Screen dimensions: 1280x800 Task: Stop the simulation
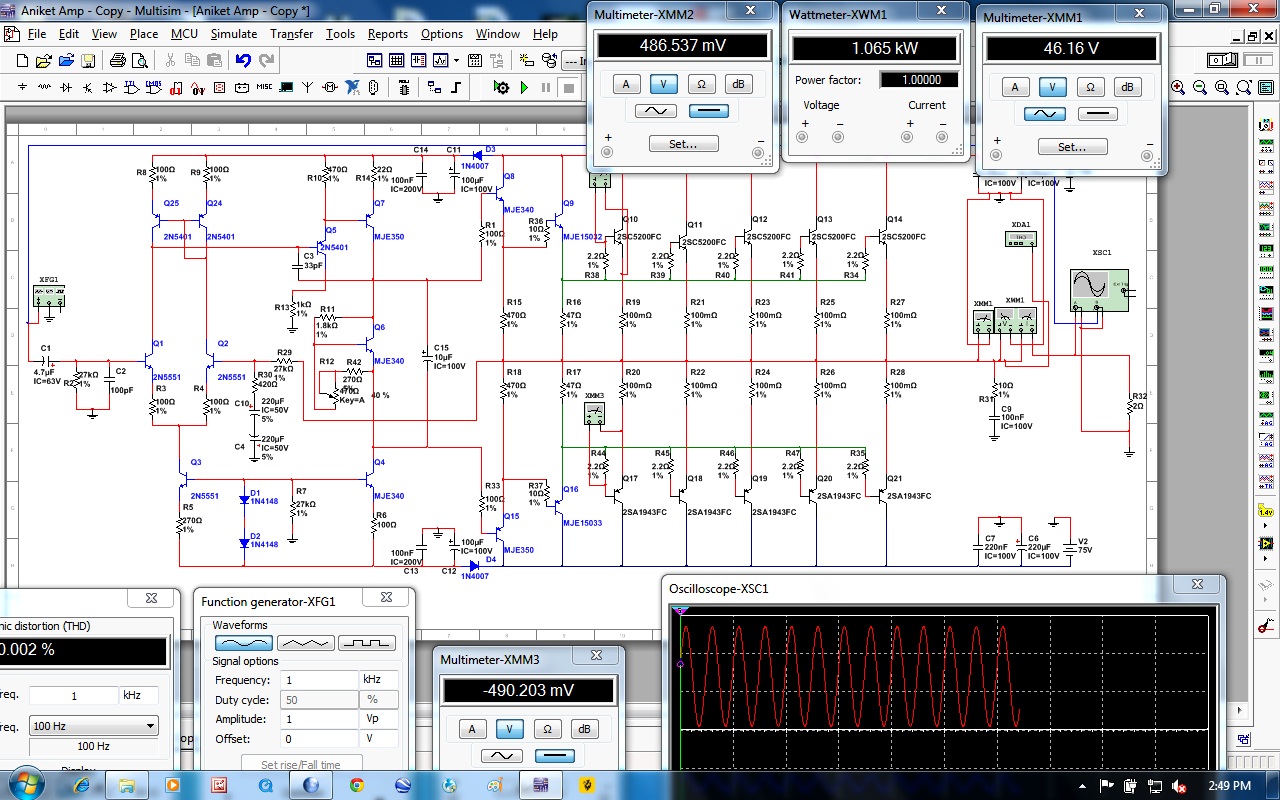point(568,87)
